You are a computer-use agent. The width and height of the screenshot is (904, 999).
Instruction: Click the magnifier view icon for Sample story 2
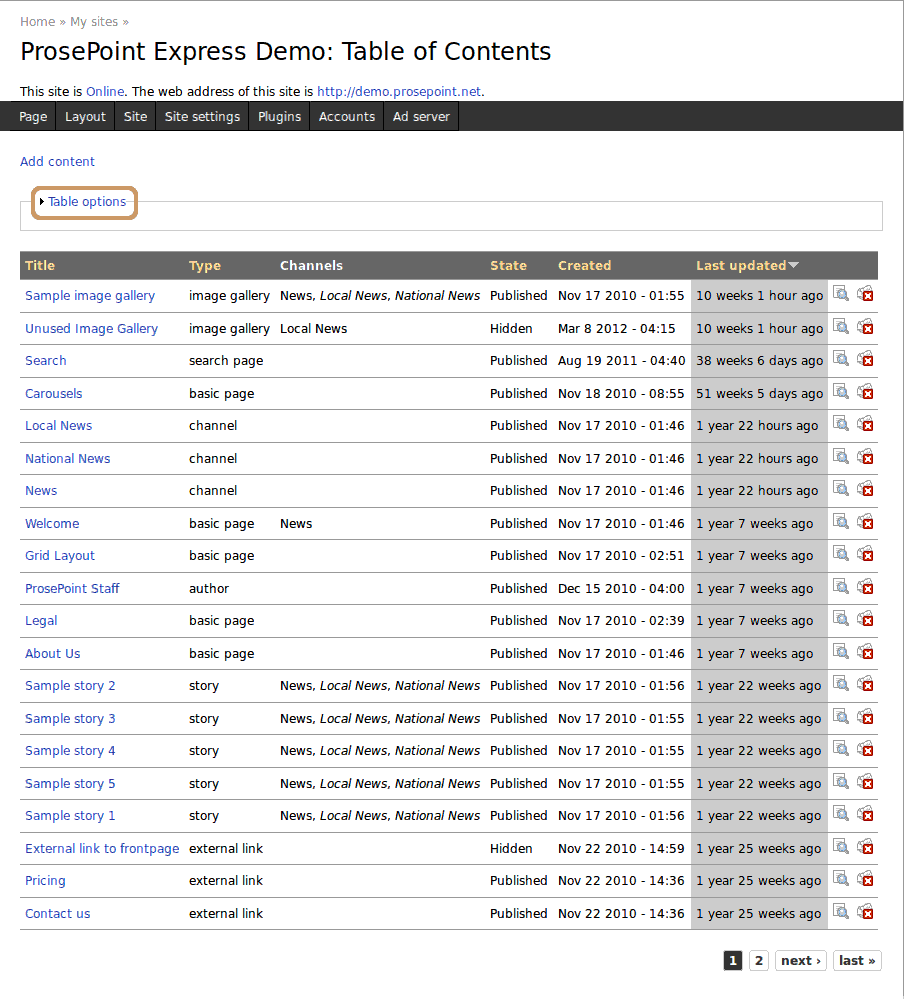[x=841, y=684]
